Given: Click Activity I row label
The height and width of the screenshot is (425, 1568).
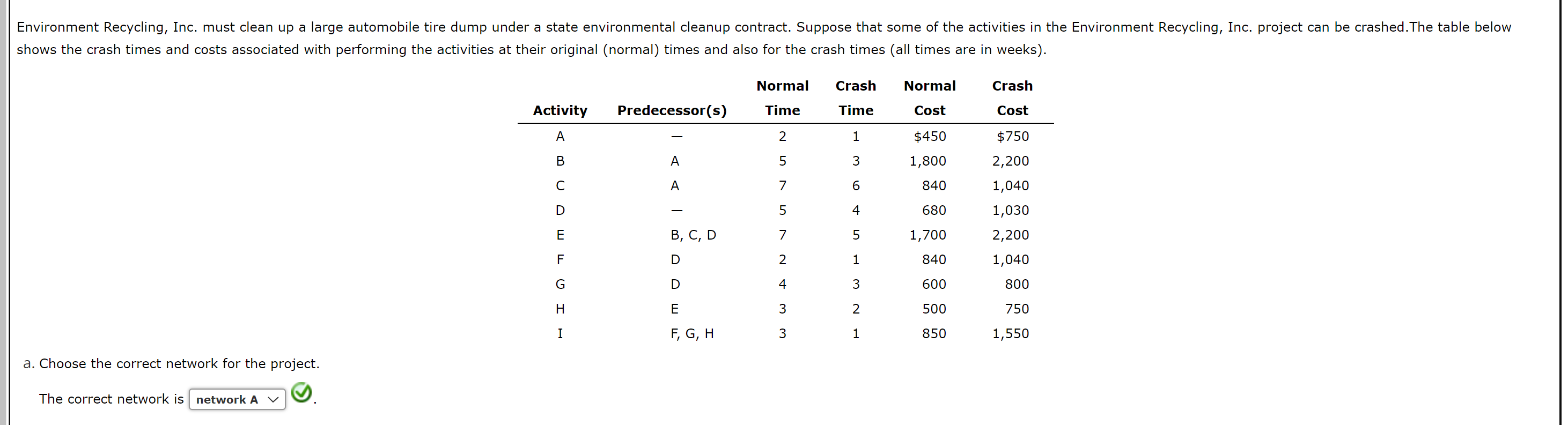Looking at the screenshot, I should (x=560, y=333).
